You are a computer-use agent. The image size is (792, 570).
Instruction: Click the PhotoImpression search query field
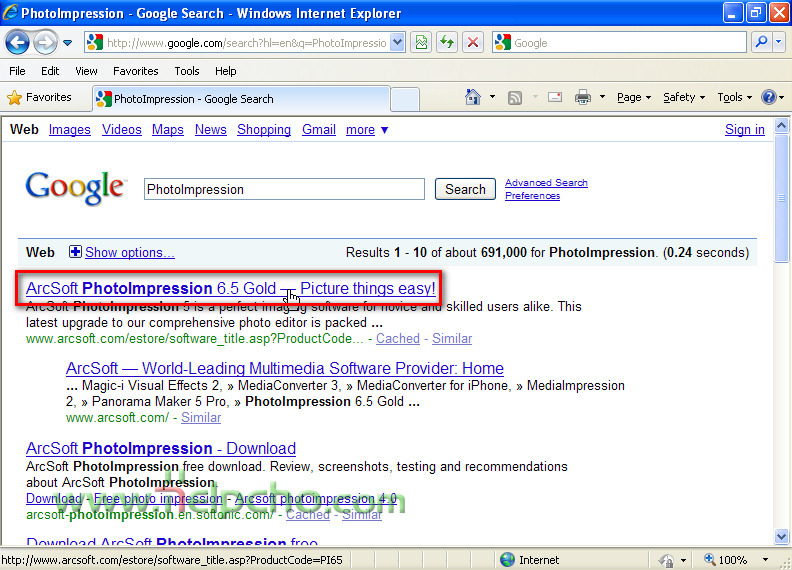tap(284, 189)
